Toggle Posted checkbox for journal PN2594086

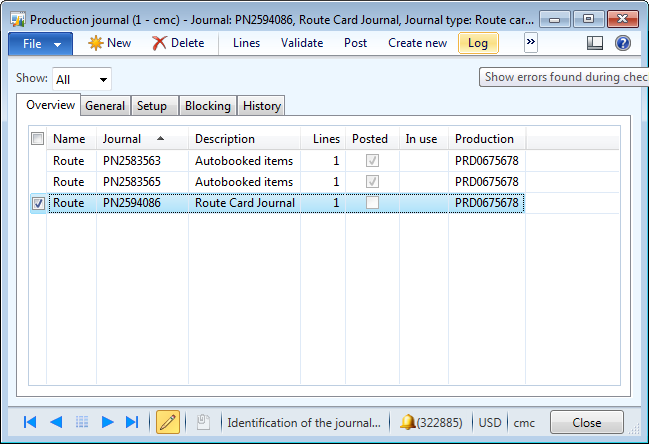coord(372,202)
